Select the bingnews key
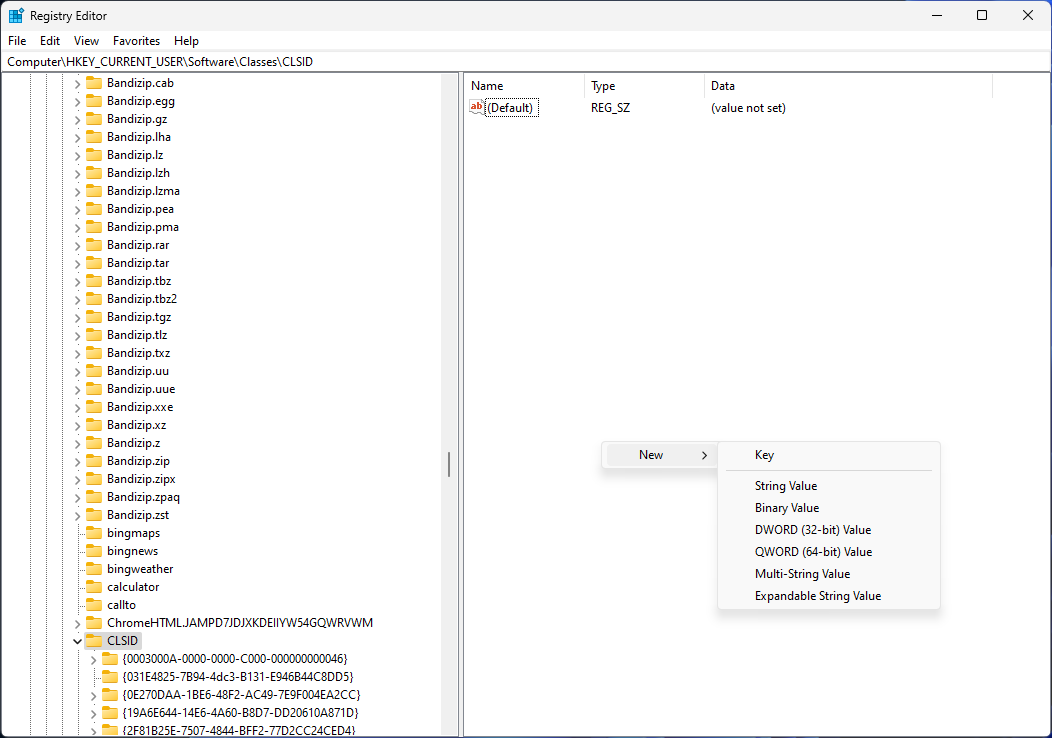Viewport: 1052px width, 738px height. [132, 551]
